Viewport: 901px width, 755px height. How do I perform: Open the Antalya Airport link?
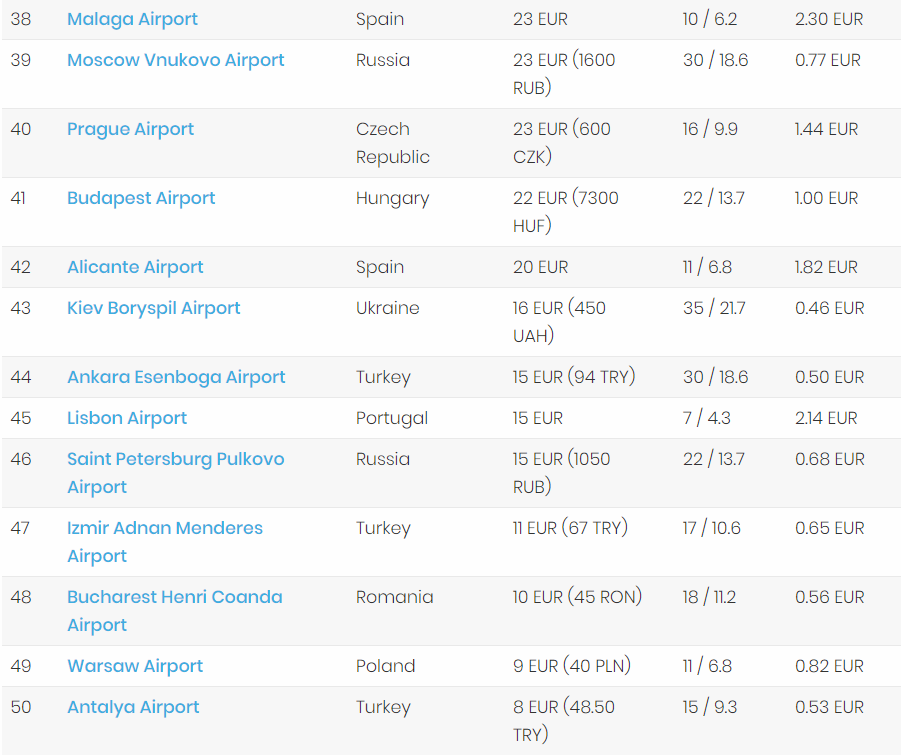(x=133, y=707)
